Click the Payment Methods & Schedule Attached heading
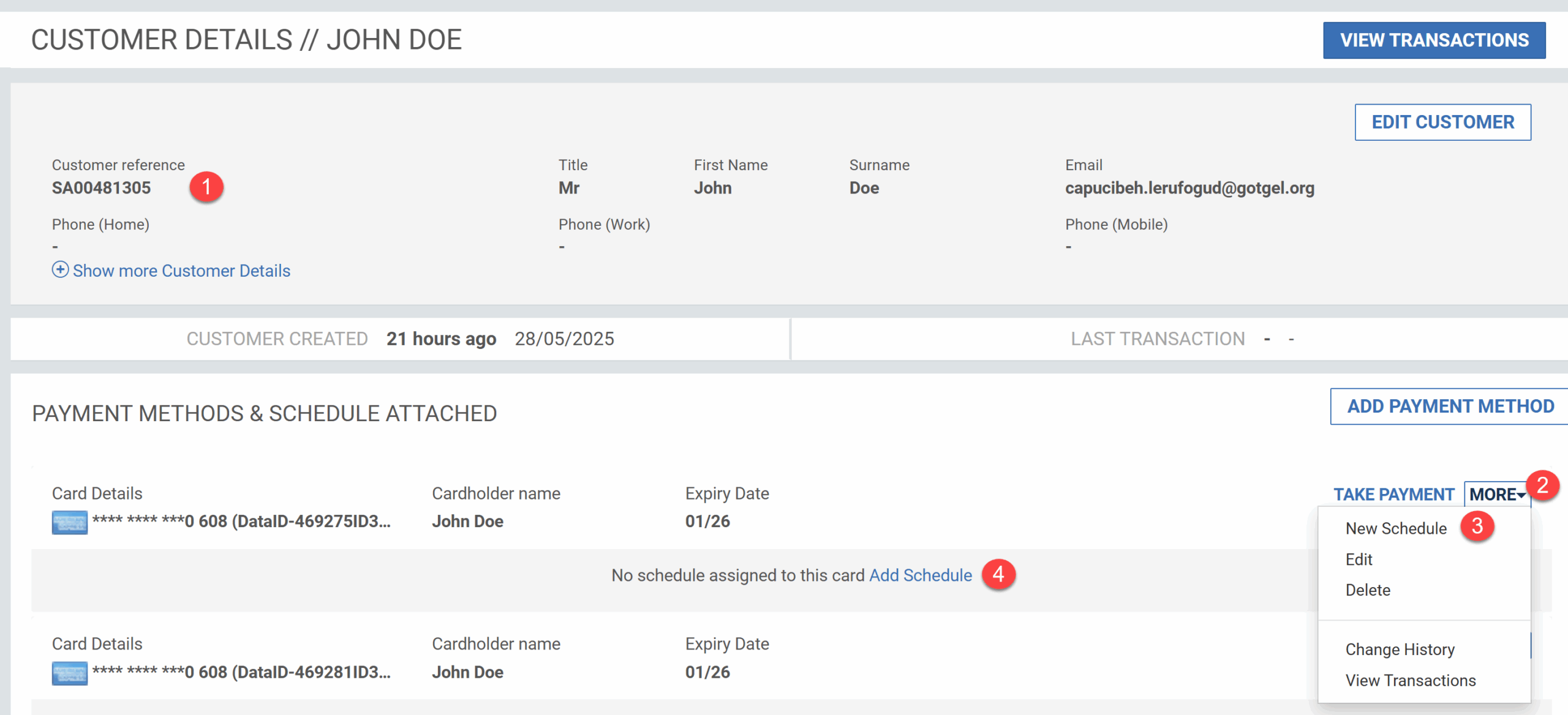The height and width of the screenshot is (715, 1568). coord(264,413)
